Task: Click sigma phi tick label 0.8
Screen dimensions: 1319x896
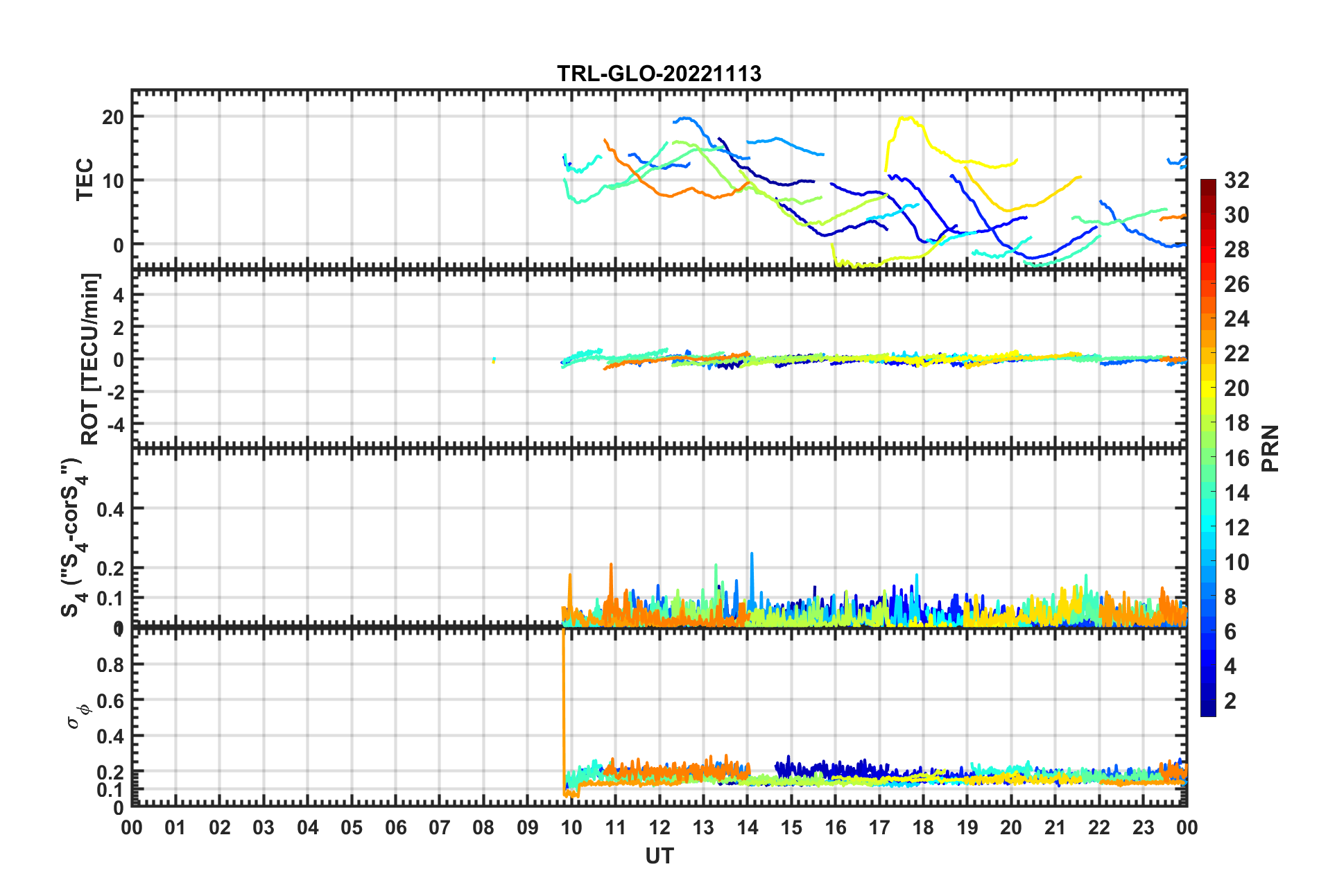Action: [111, 664]
